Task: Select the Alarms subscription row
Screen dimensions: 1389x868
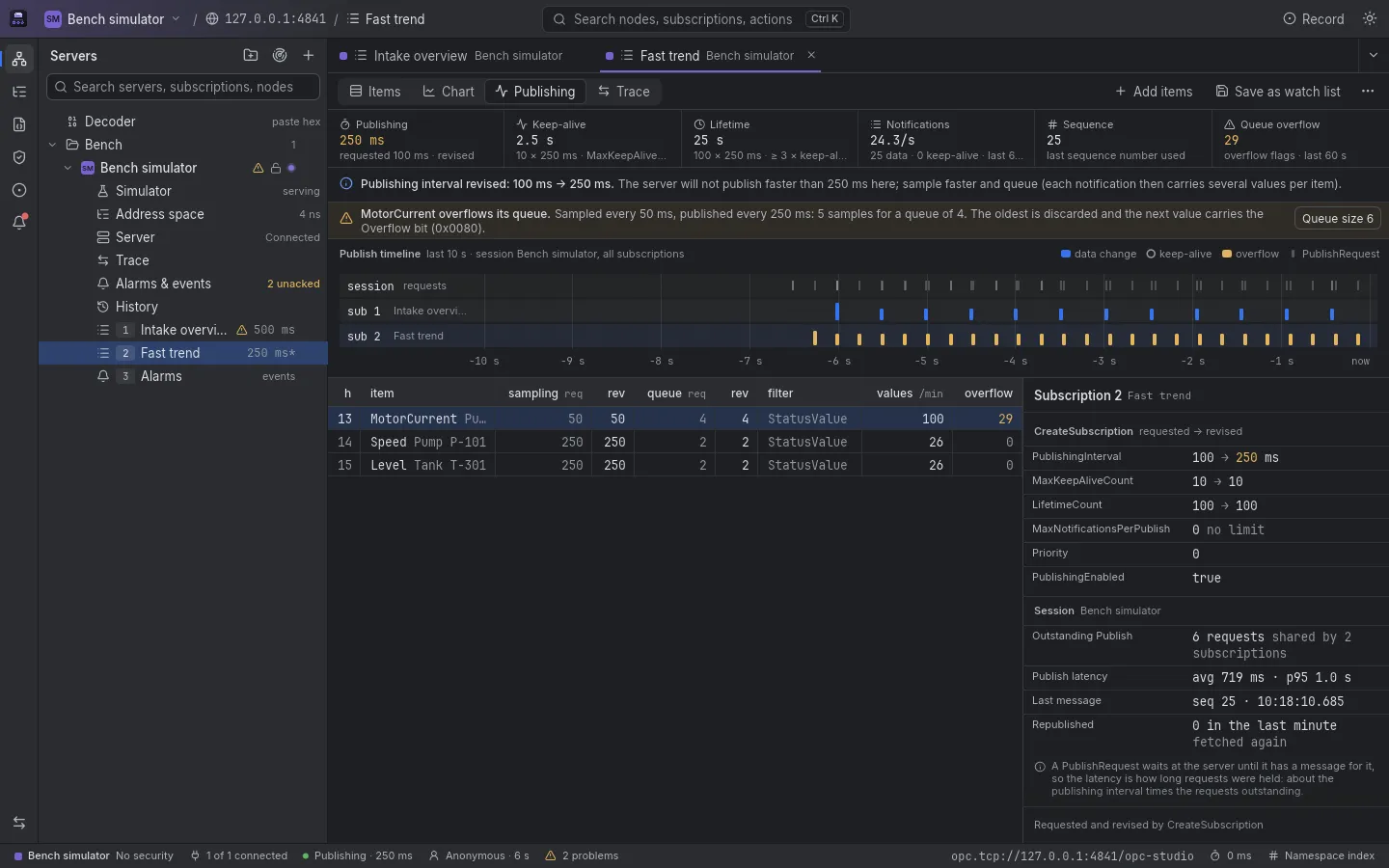Action: coord(183,376)
